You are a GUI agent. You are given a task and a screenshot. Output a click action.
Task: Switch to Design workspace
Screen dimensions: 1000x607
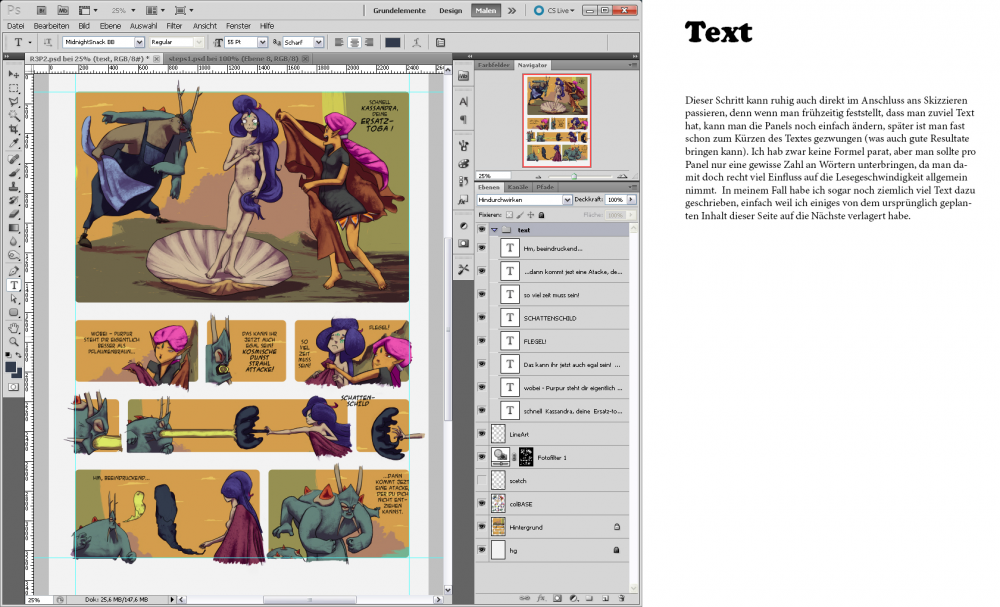click(450, 10)
